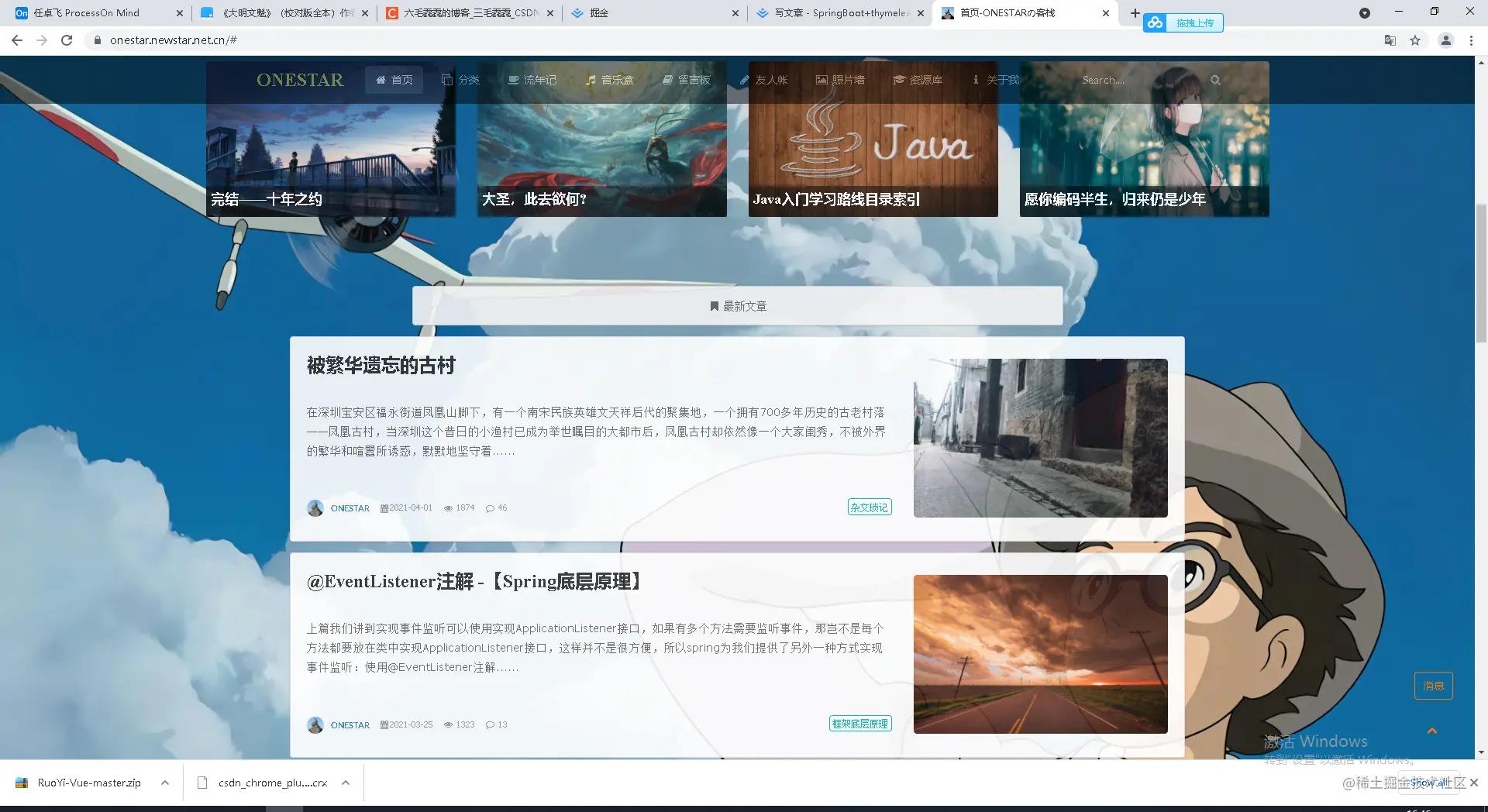Click ONESTAR avatar on 被繁华遗忘的古村 article
1488x812 pixels.
tap(315, 508)
